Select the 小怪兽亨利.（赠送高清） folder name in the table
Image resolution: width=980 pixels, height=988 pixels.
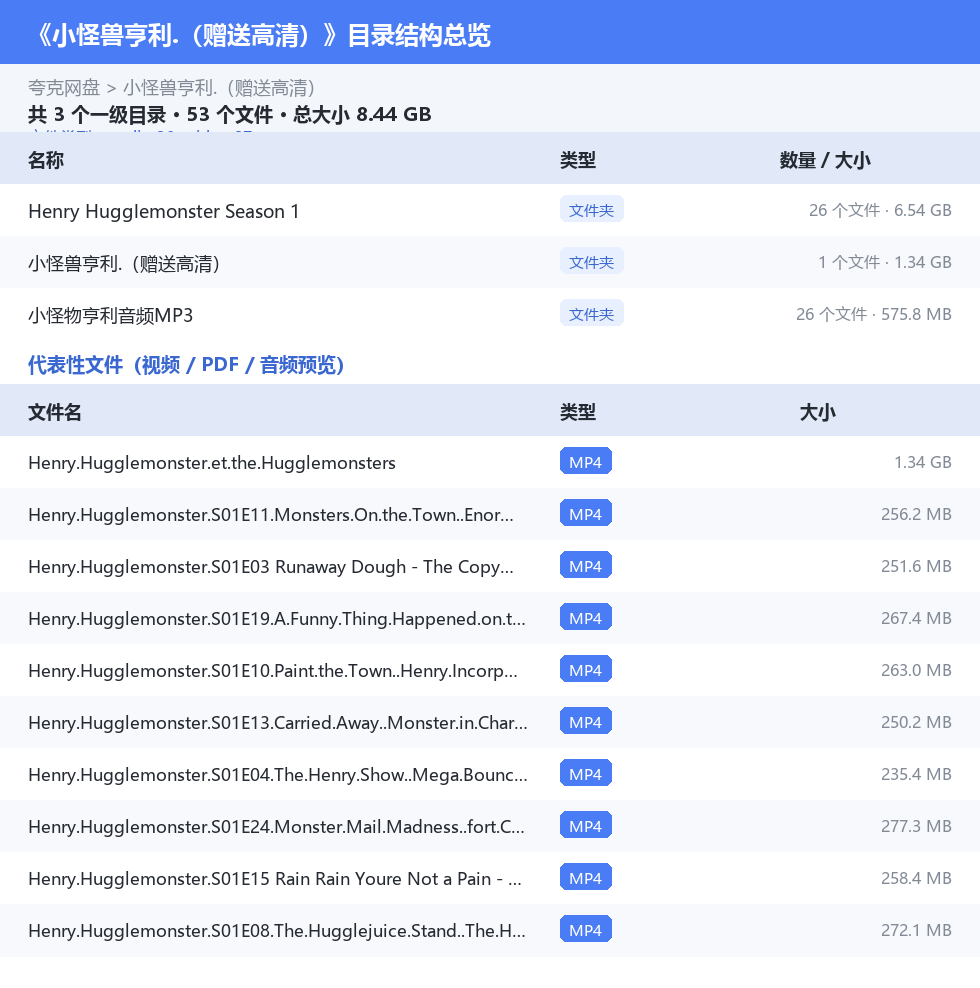pos(124,263)
